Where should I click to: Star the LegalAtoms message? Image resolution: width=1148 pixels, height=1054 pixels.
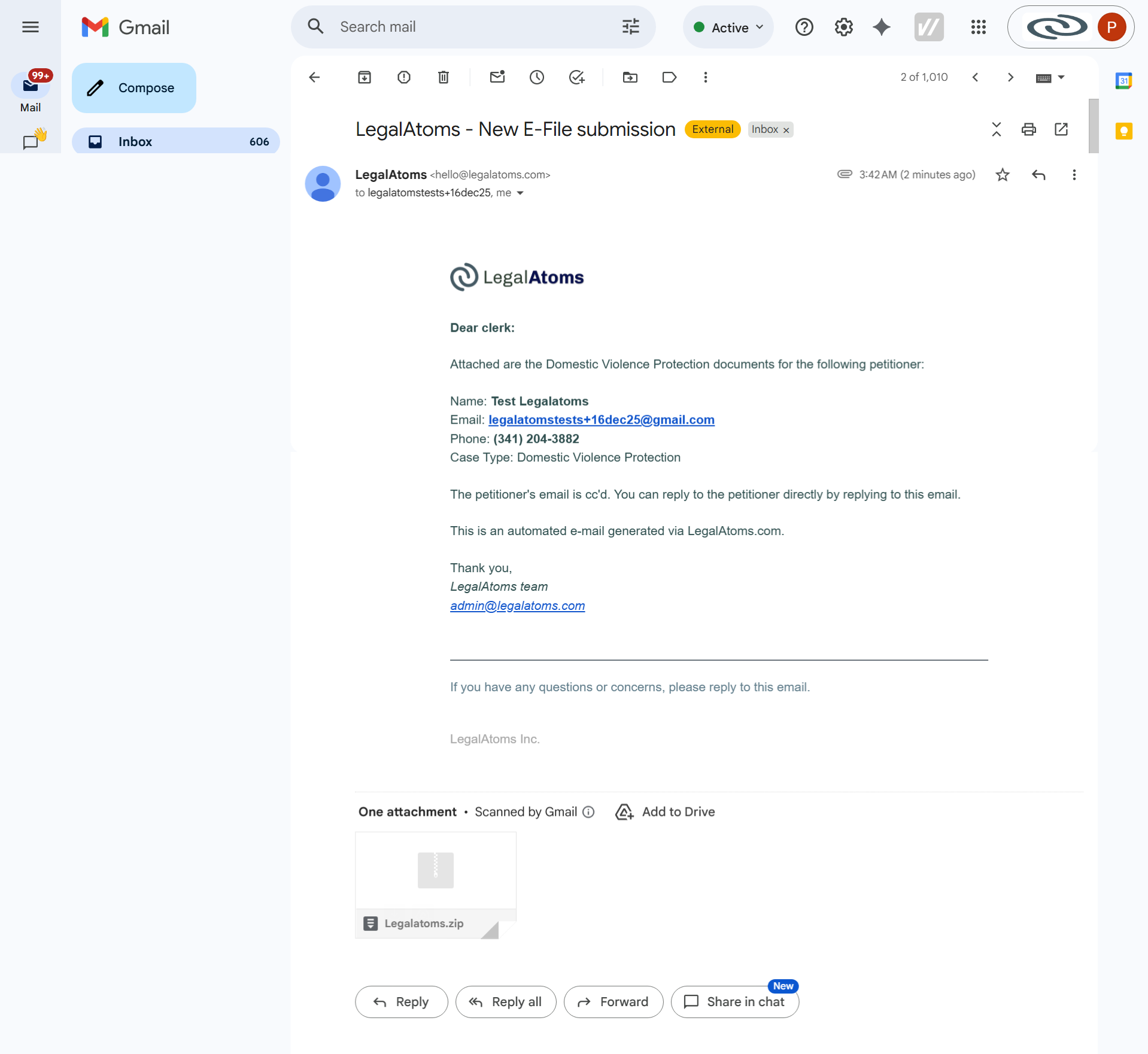[x=1003, y=175]
